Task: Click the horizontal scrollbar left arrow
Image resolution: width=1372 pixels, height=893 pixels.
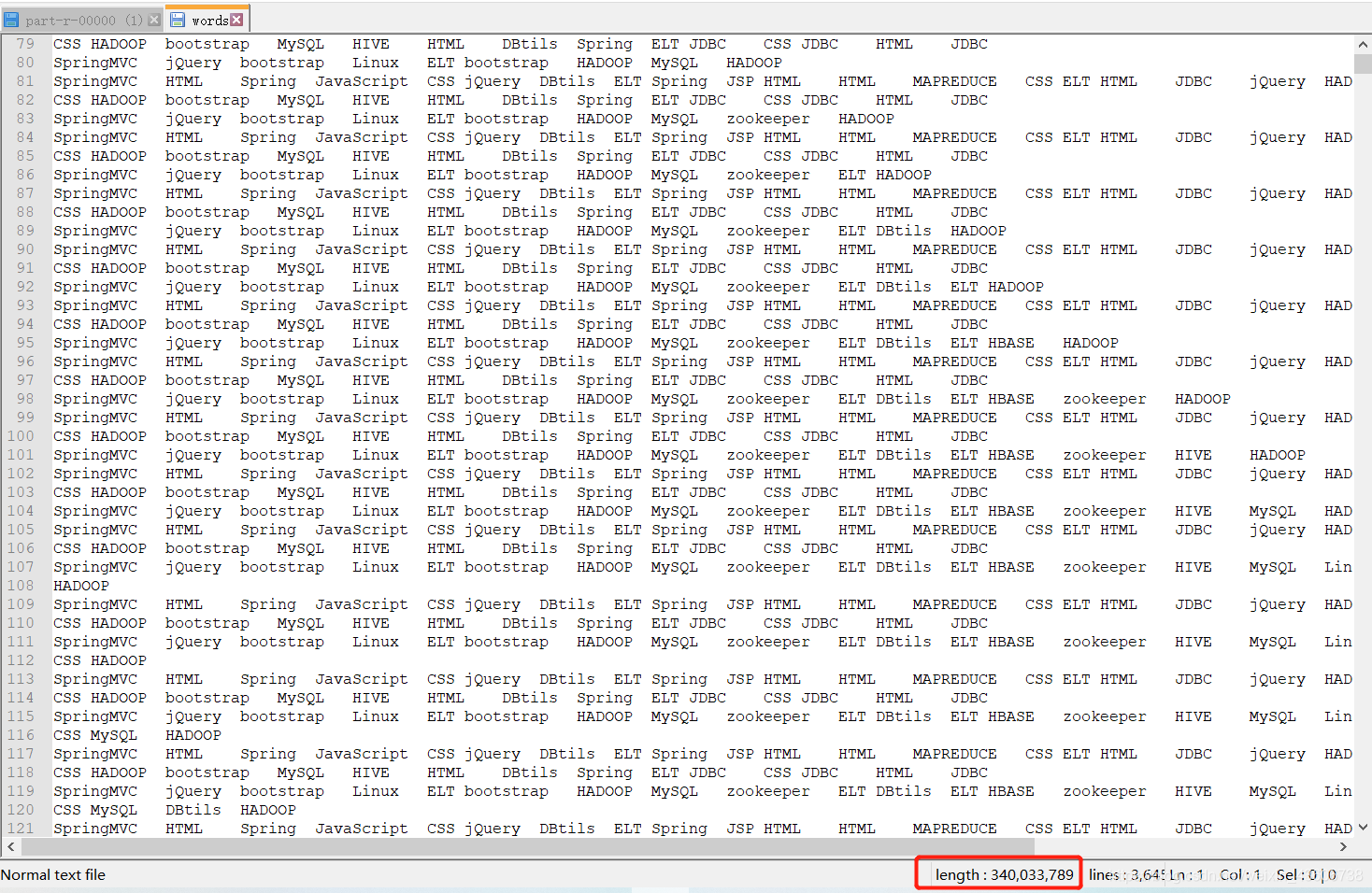Action: (x=10, y=846)
